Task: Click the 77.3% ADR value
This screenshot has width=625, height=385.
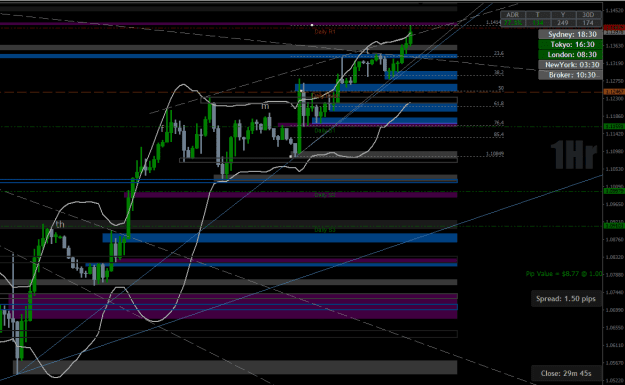Action: tap(513, 23)
